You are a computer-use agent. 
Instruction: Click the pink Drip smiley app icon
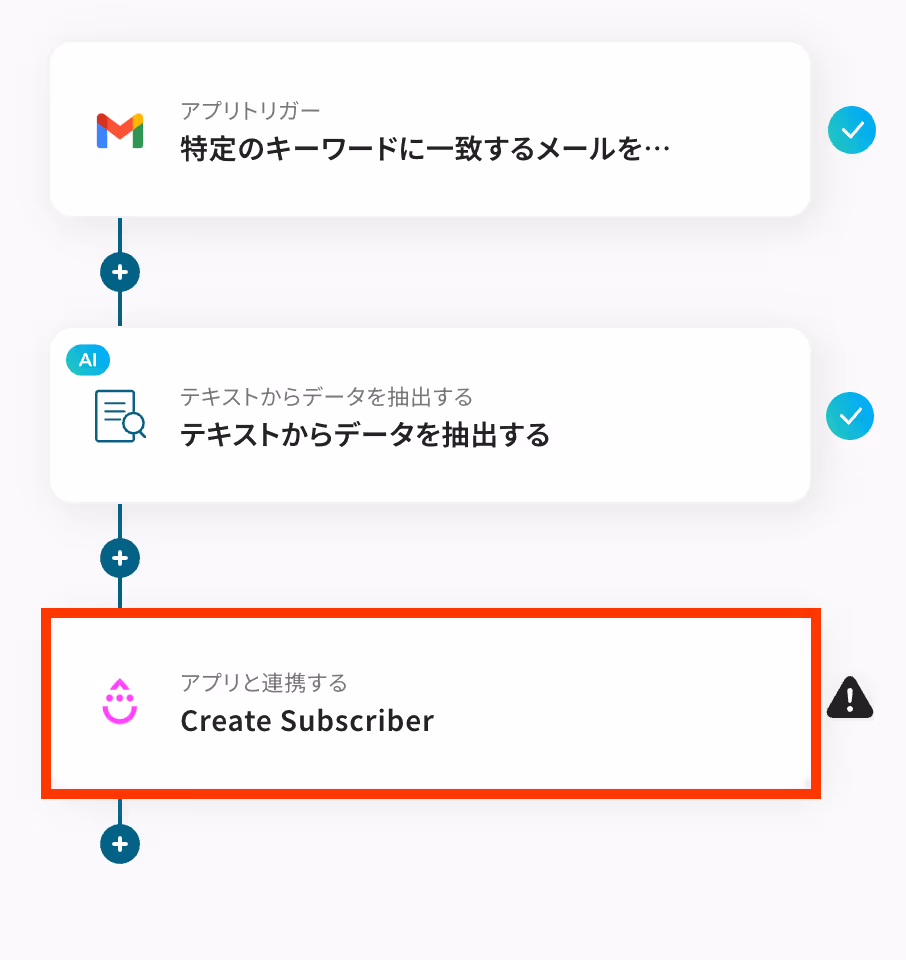pos(119,702)
